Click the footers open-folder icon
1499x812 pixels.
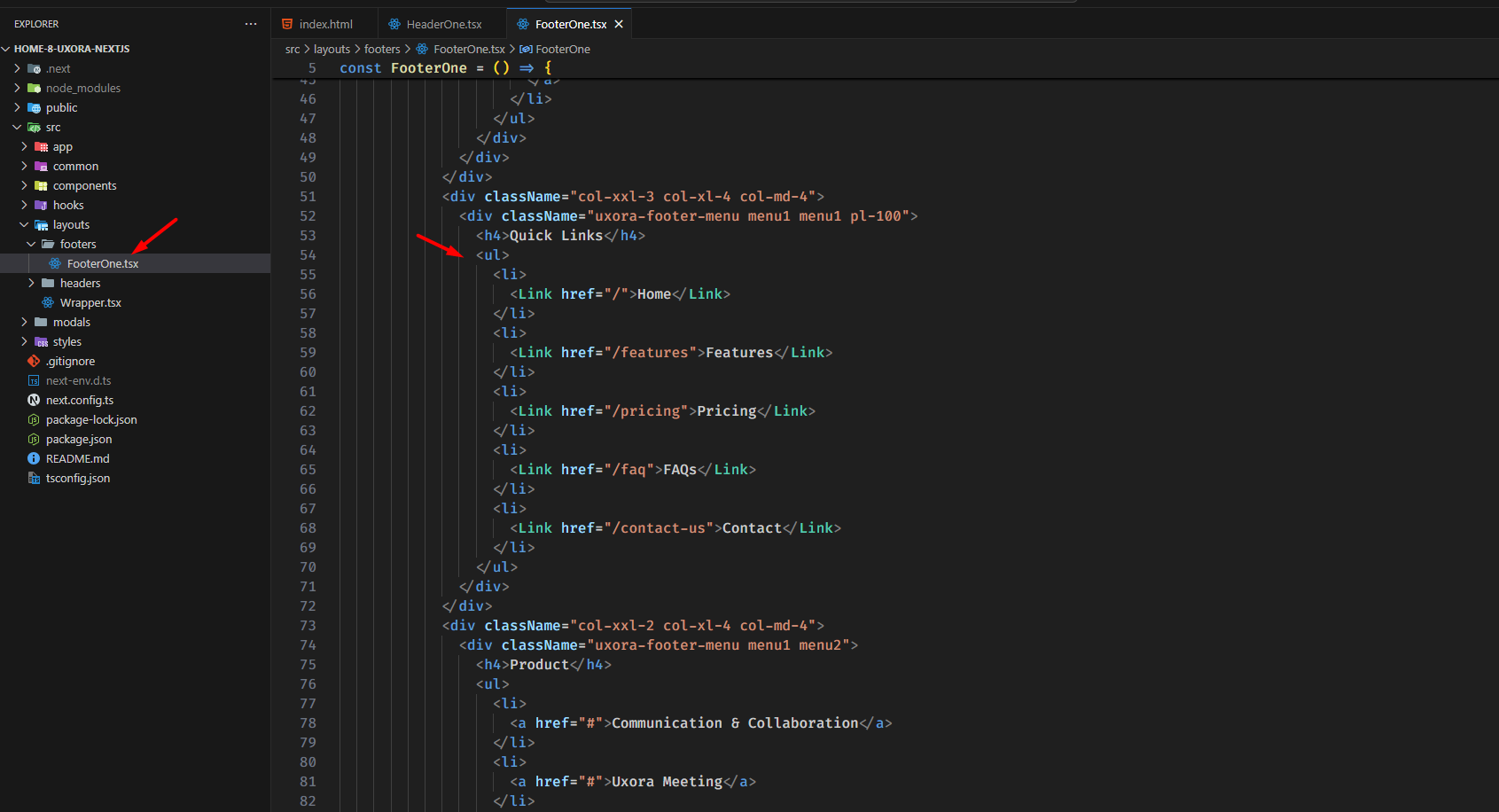[x=48, y=244]
